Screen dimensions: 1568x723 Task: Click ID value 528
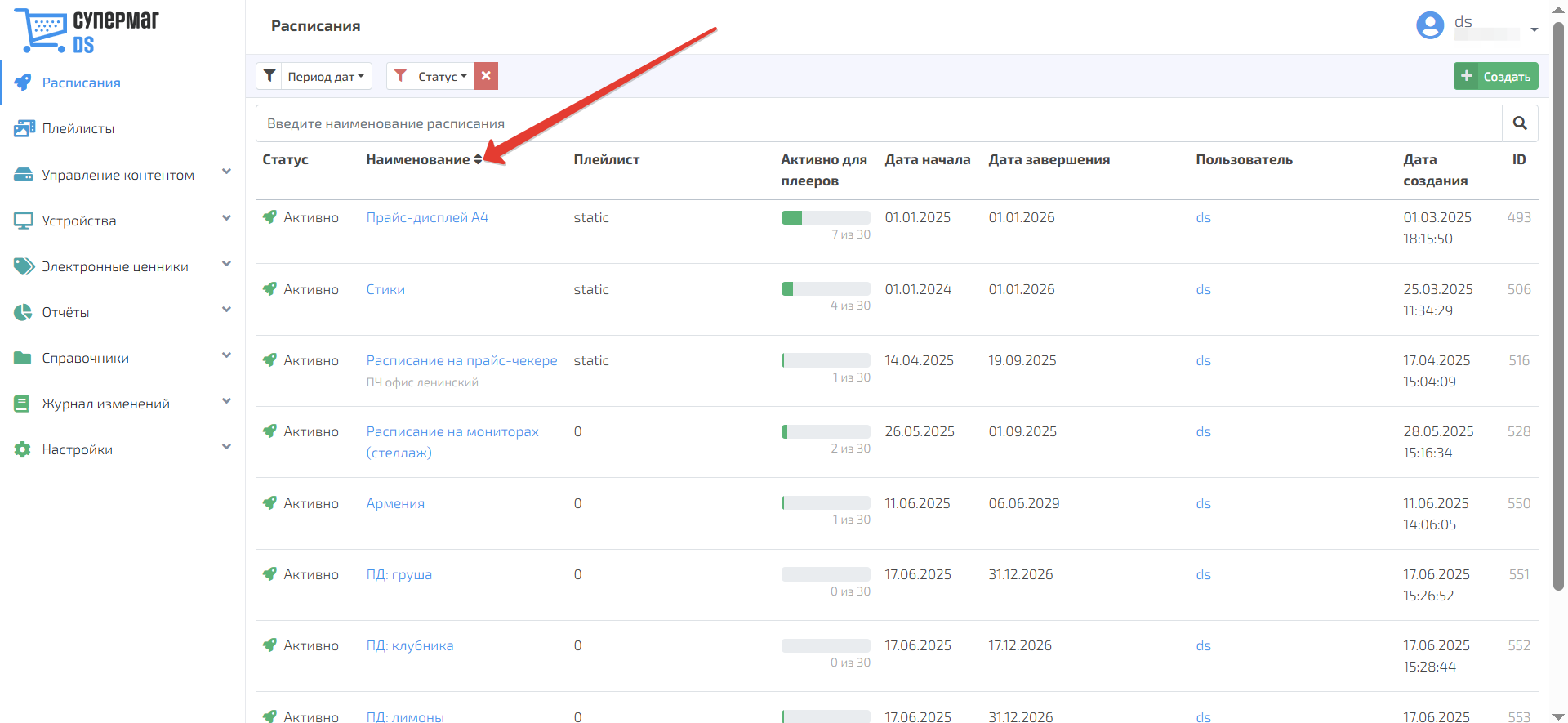tap(1519, 431)
